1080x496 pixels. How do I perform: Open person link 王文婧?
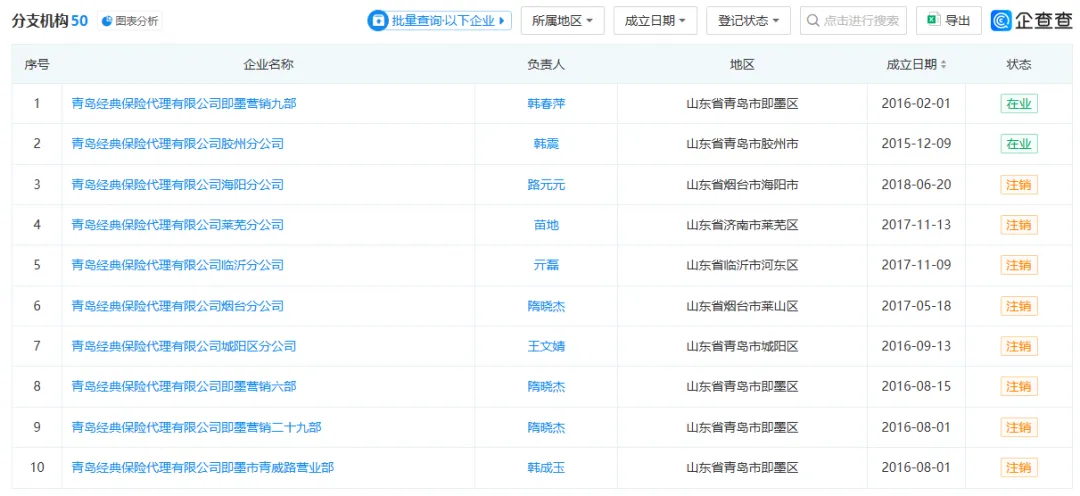click(x=546, y=346)
